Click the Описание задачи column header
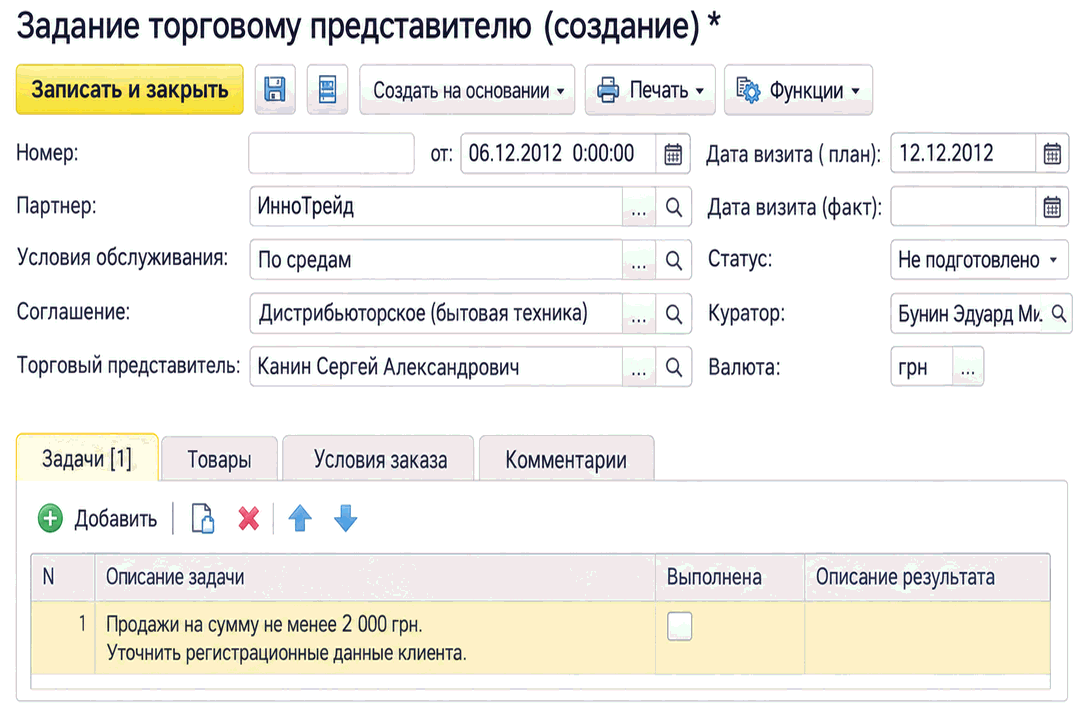The image size is (1082, 721). 375,577
